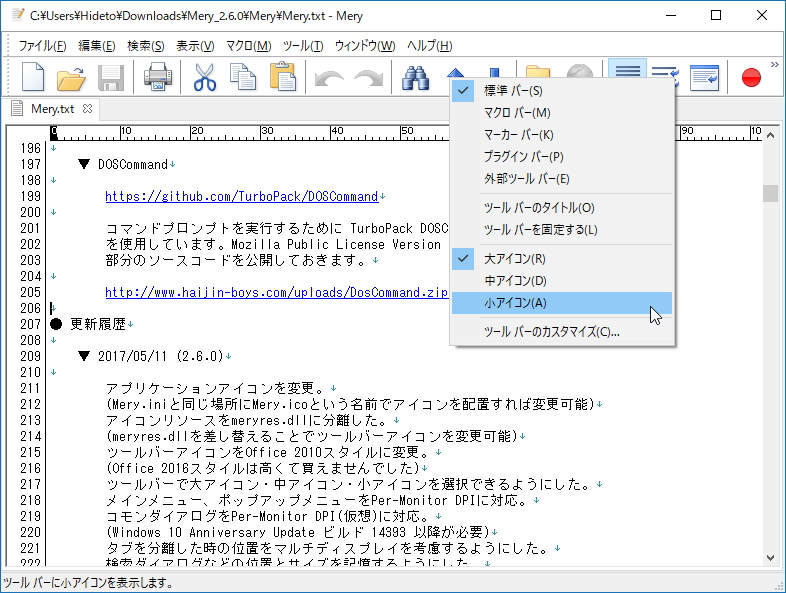Click the New file toolbar icon
Screen dimensions: 786x593
tap(33, 77)
